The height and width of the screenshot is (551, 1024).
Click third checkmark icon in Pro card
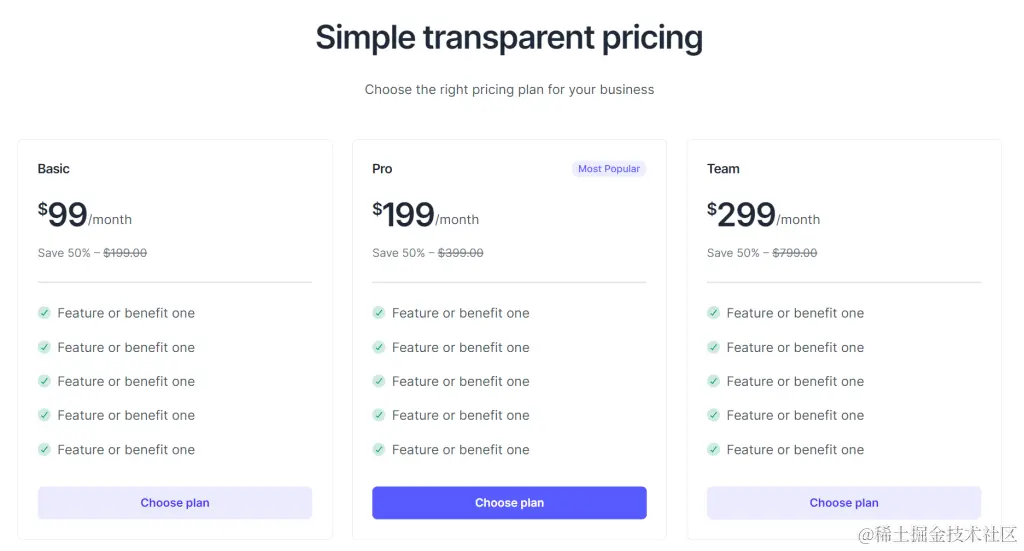[x=379, y=381]
